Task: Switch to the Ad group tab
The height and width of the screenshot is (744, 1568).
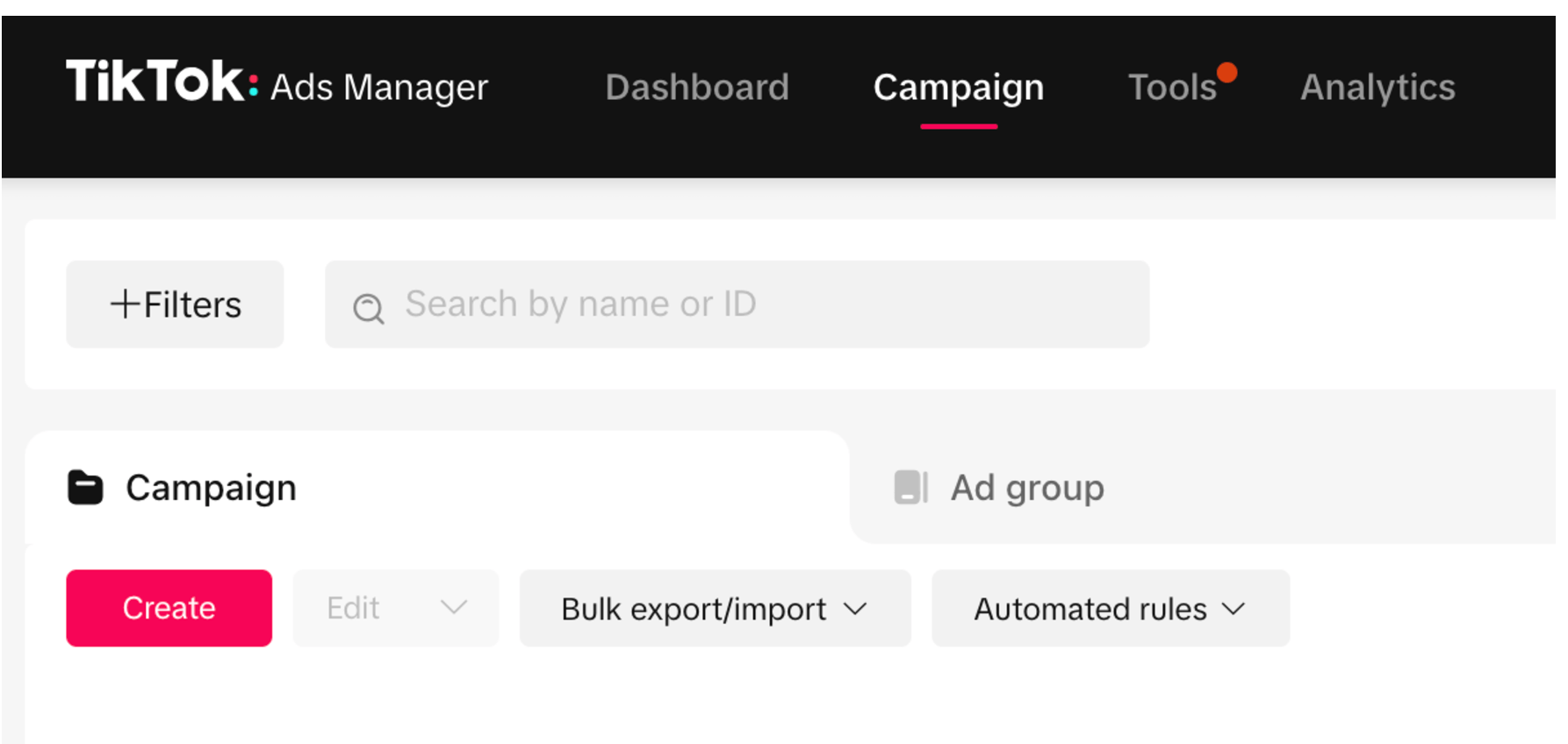Action: tap(1027, 488)
